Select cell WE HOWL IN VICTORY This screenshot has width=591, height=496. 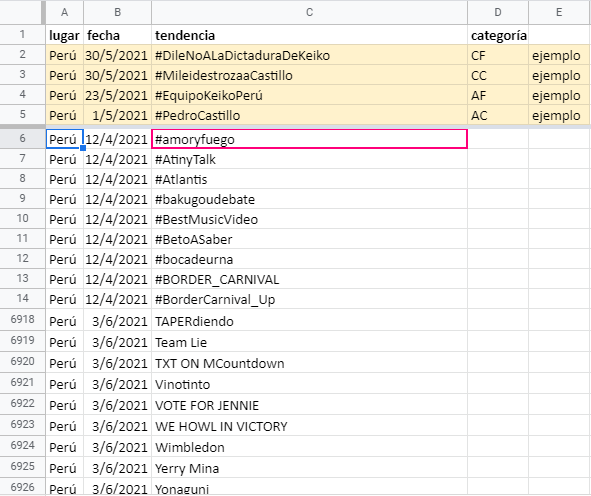tap(309, 426)
